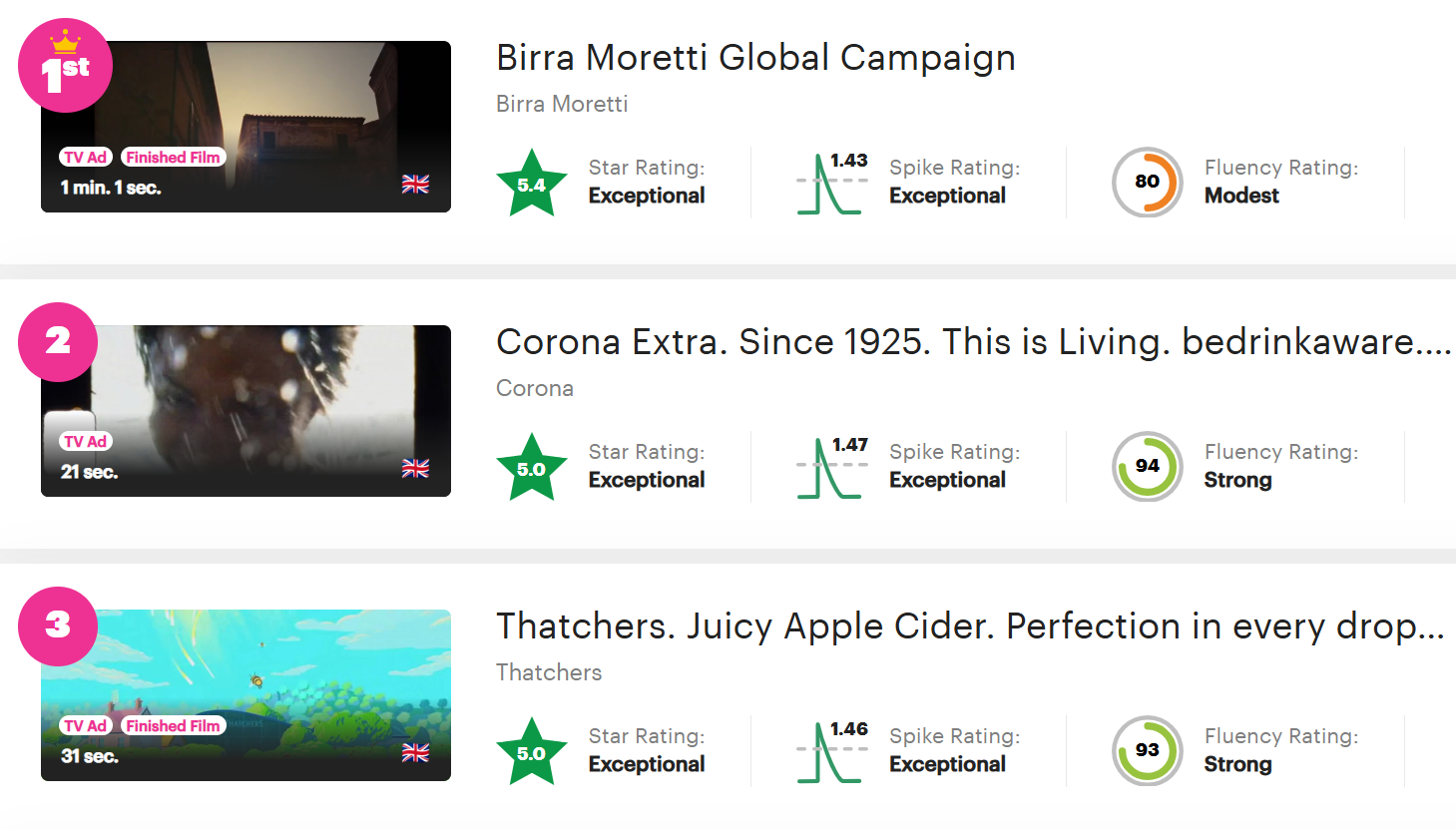The image size is (1456, 829).
Task: Click the orange 80 fluency circle
Action: [x=1148, y=182]
